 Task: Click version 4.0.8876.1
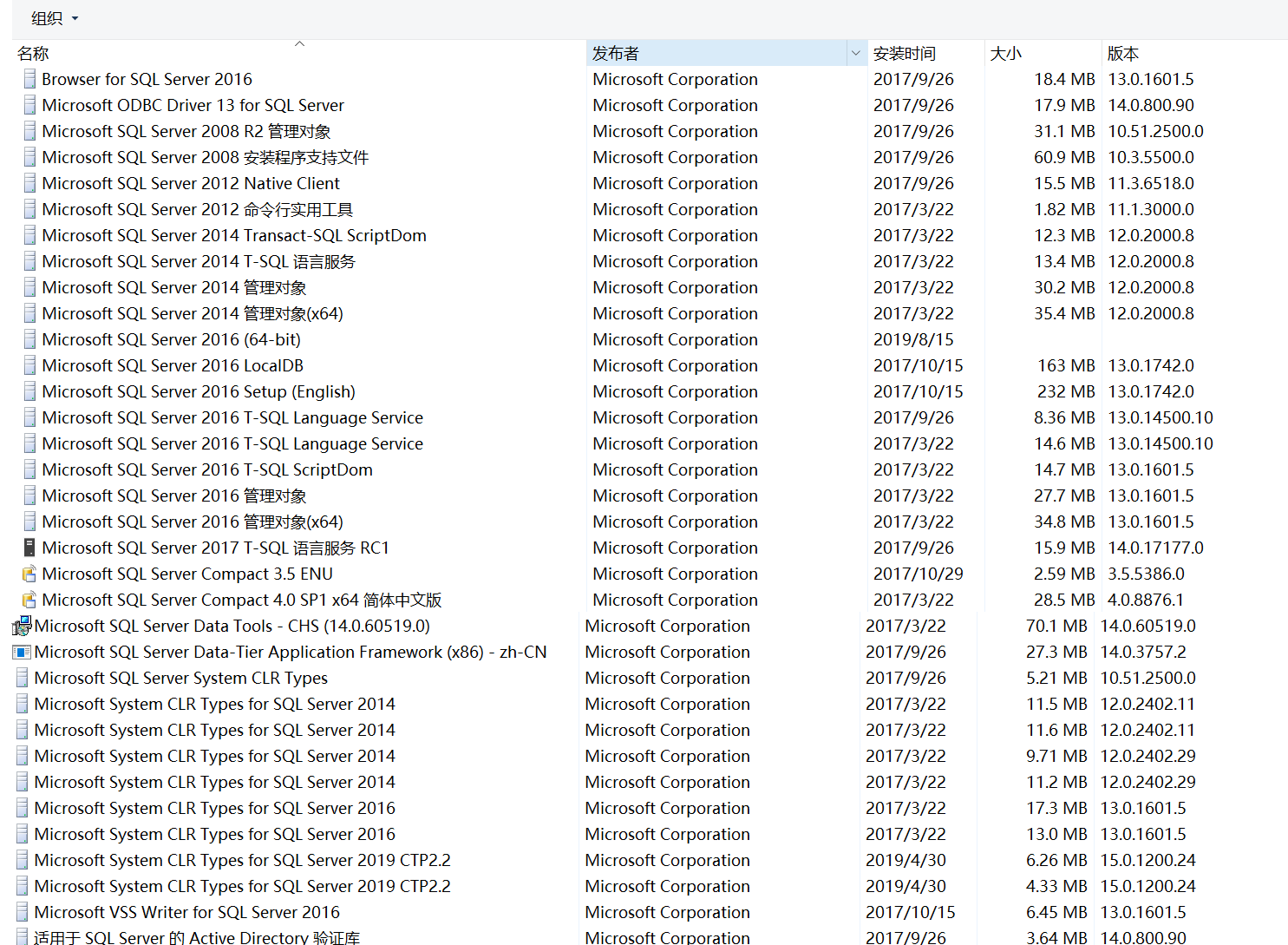[x=1145, y=600]
